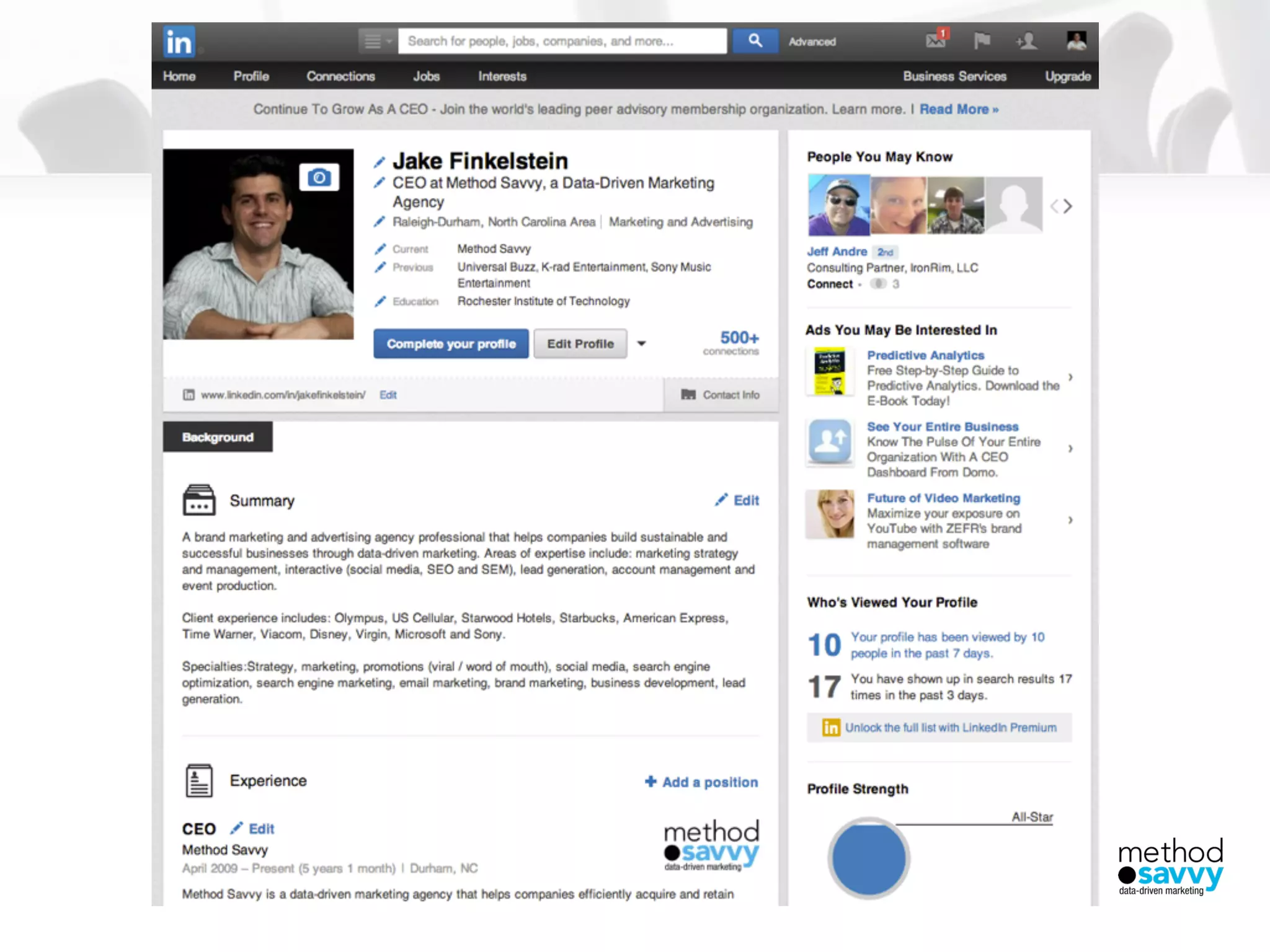
Task: Click the 10 profile views link
Action: 948,645
